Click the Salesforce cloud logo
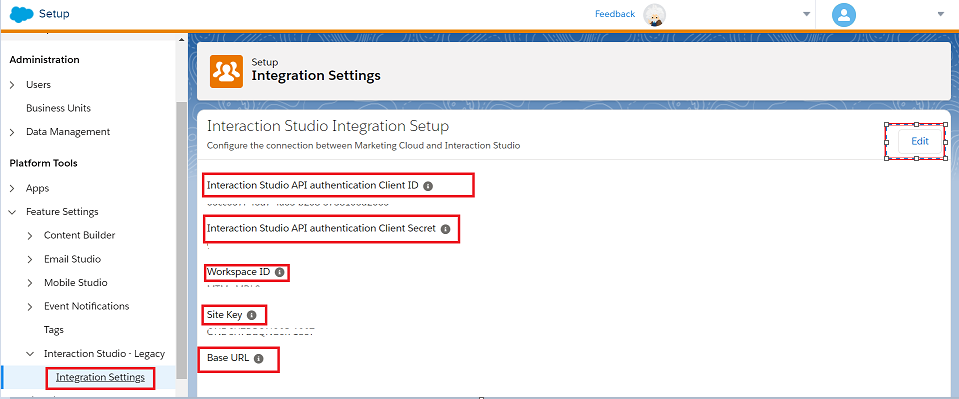The width and height of the screenshot is (959, 399). click(21, 14)
